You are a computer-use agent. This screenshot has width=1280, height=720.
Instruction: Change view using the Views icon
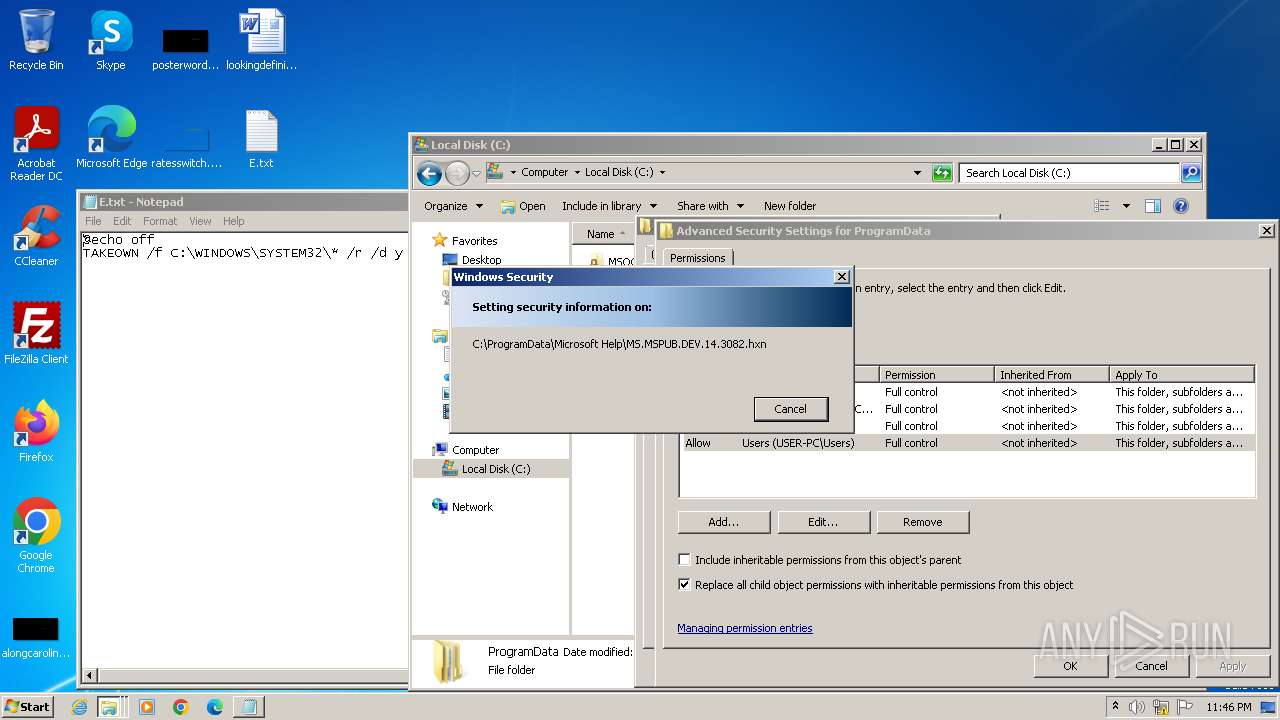[x=1102, y=206]
